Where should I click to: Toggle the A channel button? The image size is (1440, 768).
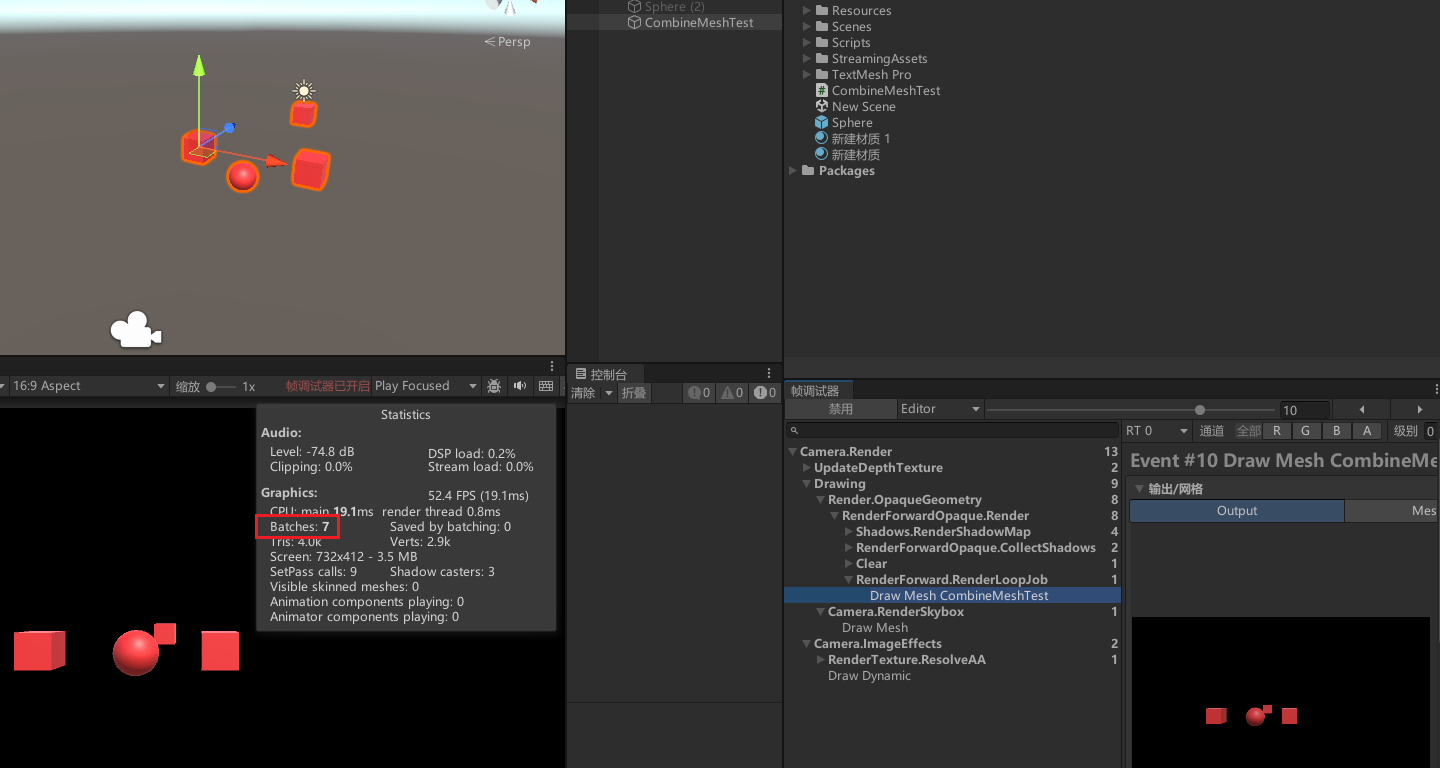[1367, 431]
